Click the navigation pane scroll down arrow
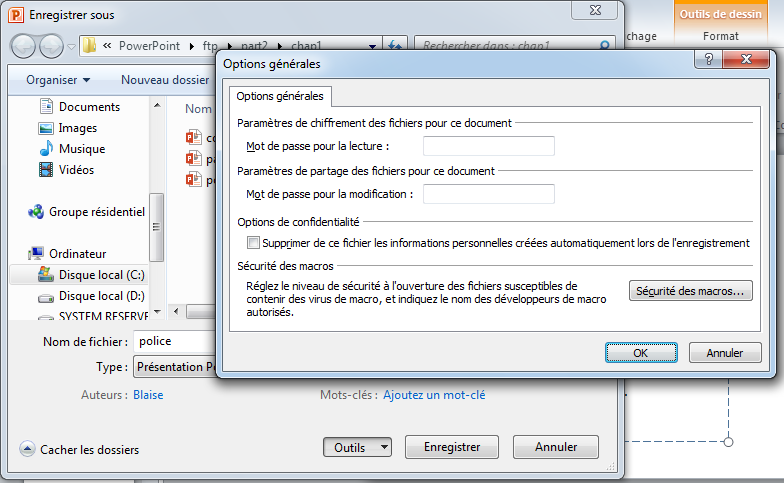The height and width of the screenshot is (483, 784). click(x=157, y=312)
